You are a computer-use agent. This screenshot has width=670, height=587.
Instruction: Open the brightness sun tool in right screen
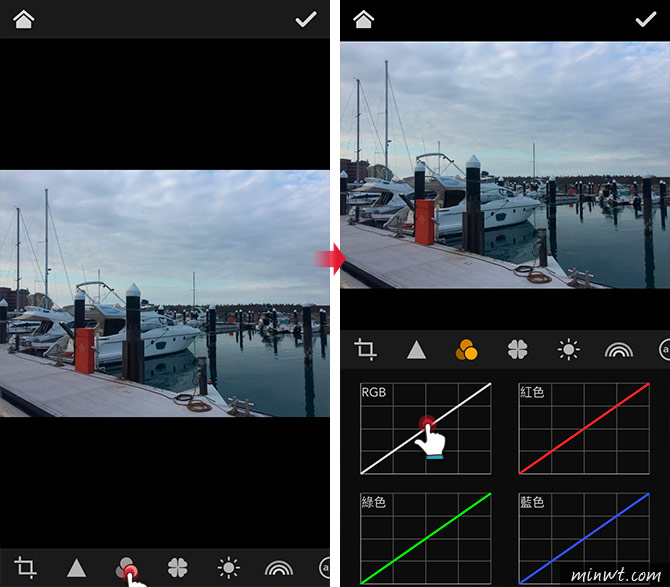pyautogui.click(x=568, y=349)
